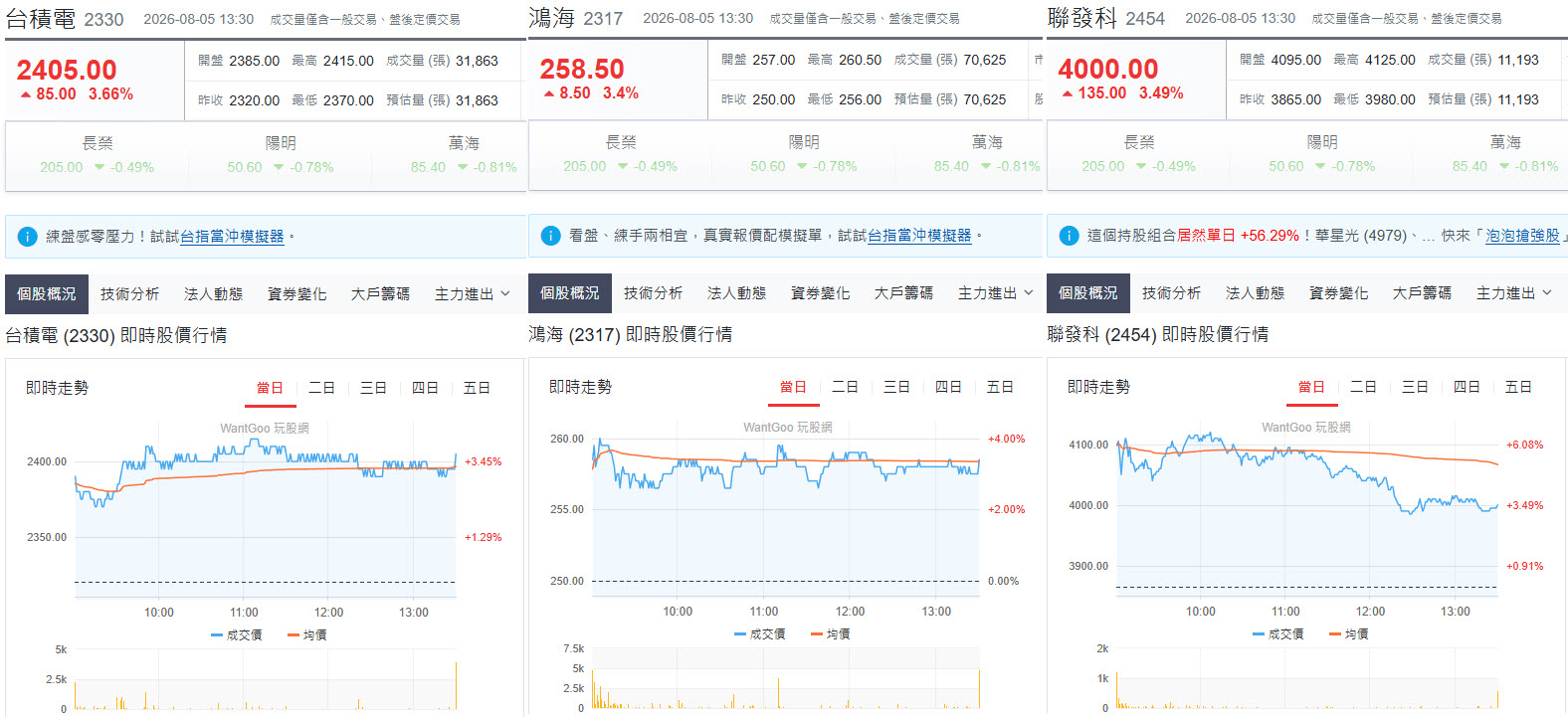Click 聯發科 昨收 value 3865.00
1568x717 pixels.
tap(1296, 99)
